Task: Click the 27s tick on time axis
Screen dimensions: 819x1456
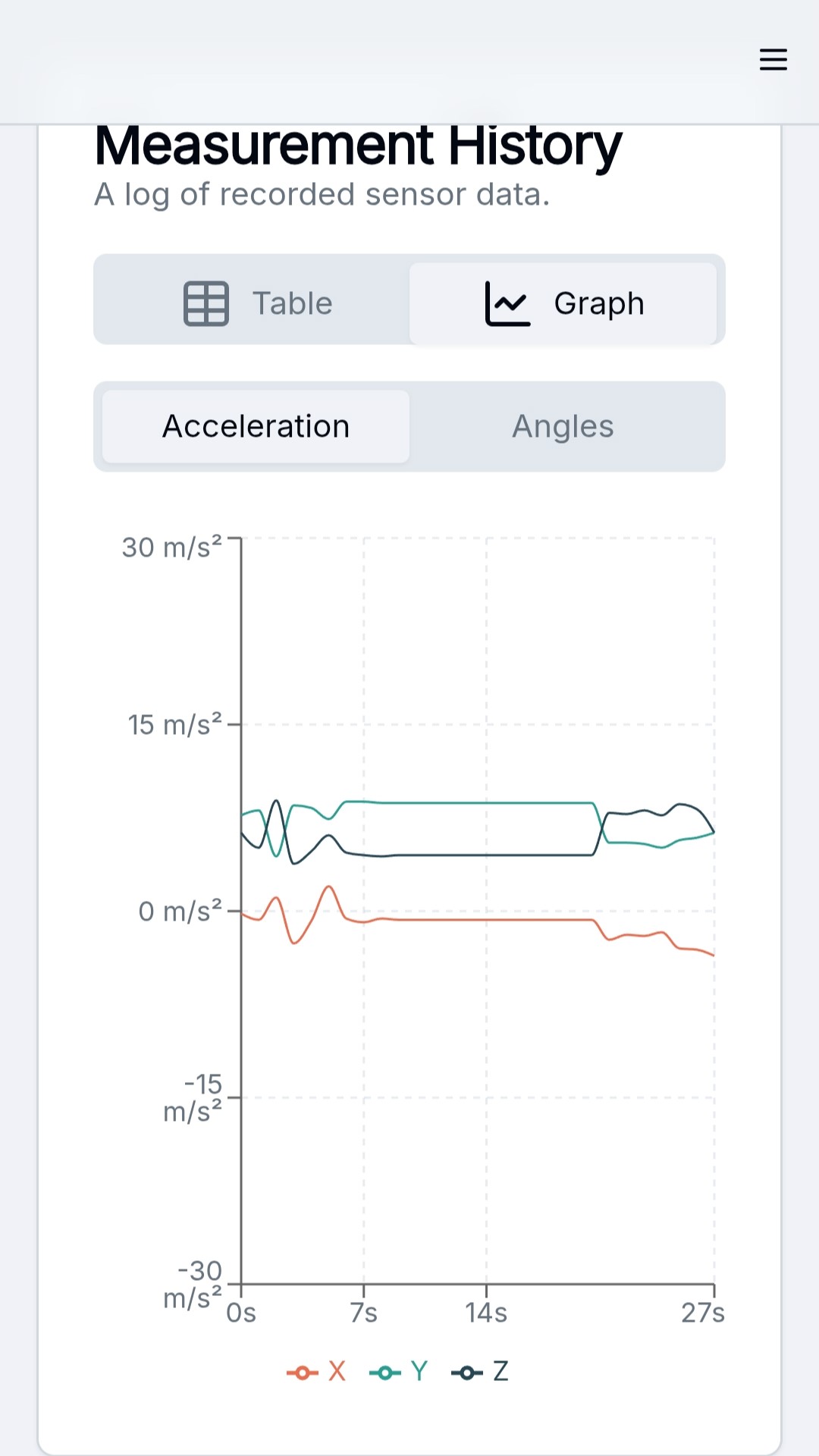Action: pos(702,1312)
